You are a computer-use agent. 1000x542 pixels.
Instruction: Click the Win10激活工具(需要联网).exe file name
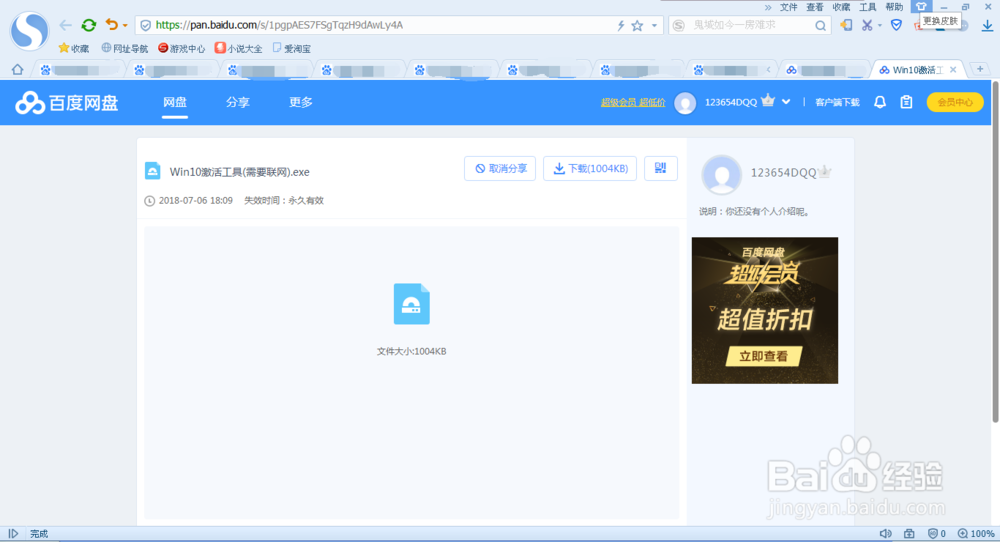[239, 172]
